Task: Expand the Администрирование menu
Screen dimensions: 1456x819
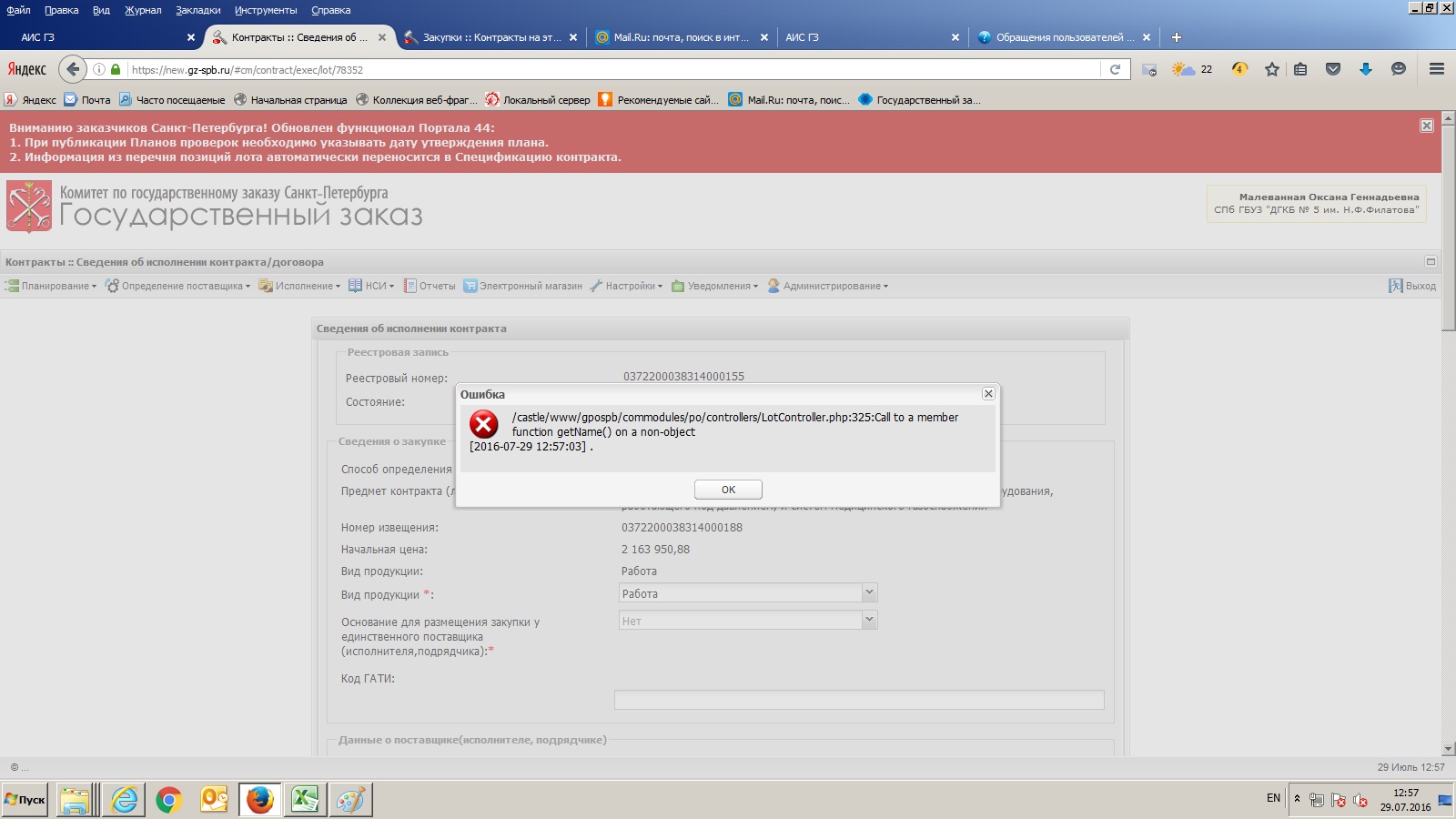Action: (x=828, y=286)
